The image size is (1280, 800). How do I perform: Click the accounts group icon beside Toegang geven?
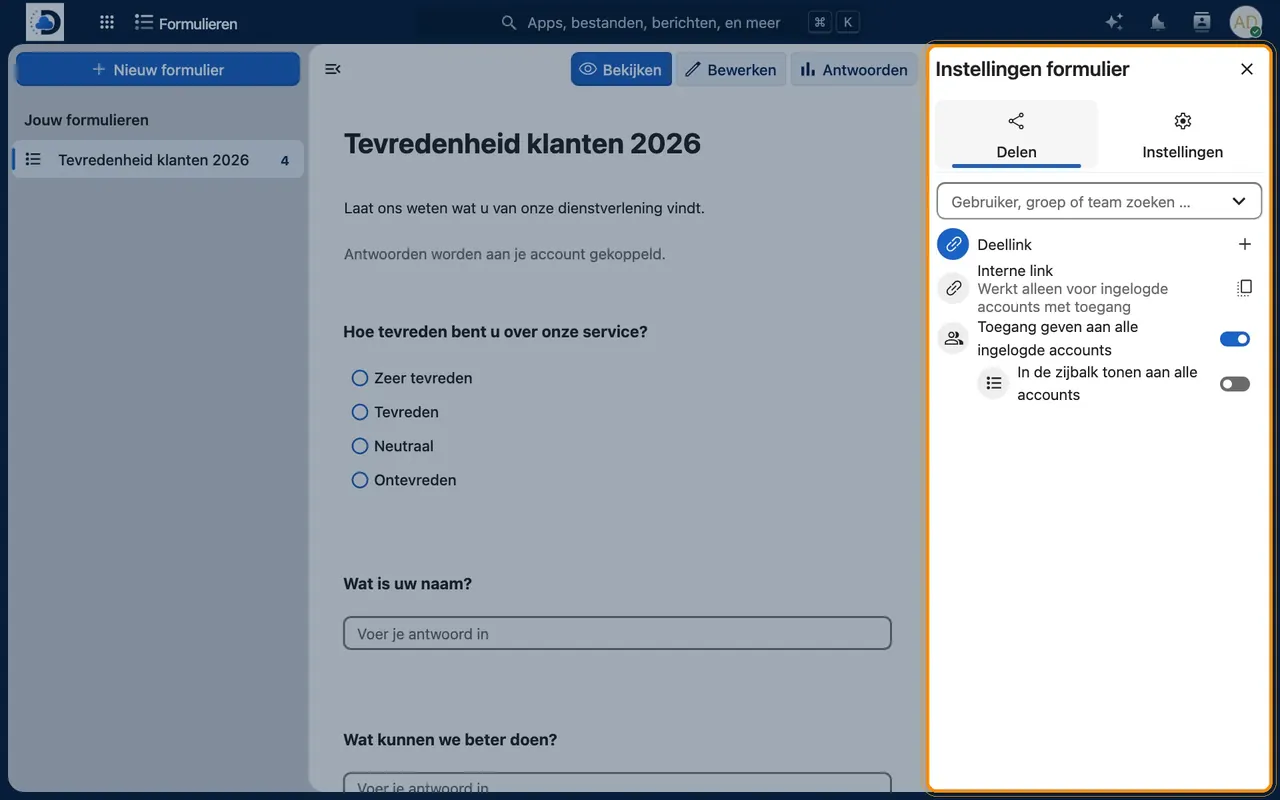pyautogui.click(x=954, y=338)
